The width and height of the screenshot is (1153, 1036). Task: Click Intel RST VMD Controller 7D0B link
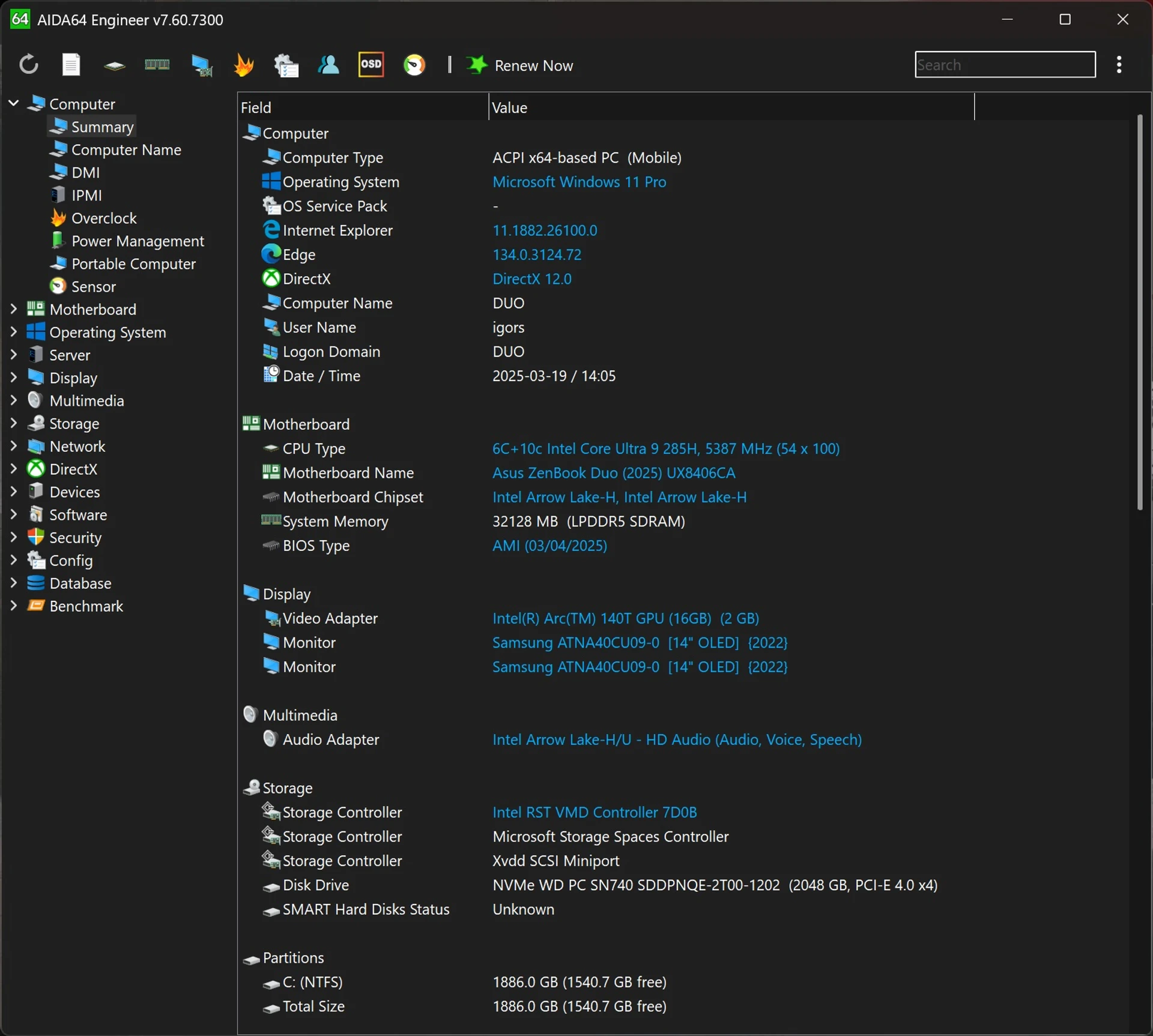pyautogui.click(x=595, y=812)
